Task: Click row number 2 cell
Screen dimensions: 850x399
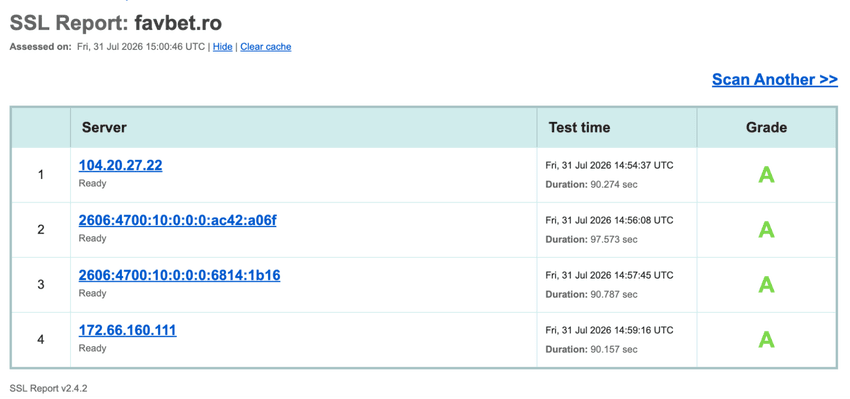Action: click(41, 230)
